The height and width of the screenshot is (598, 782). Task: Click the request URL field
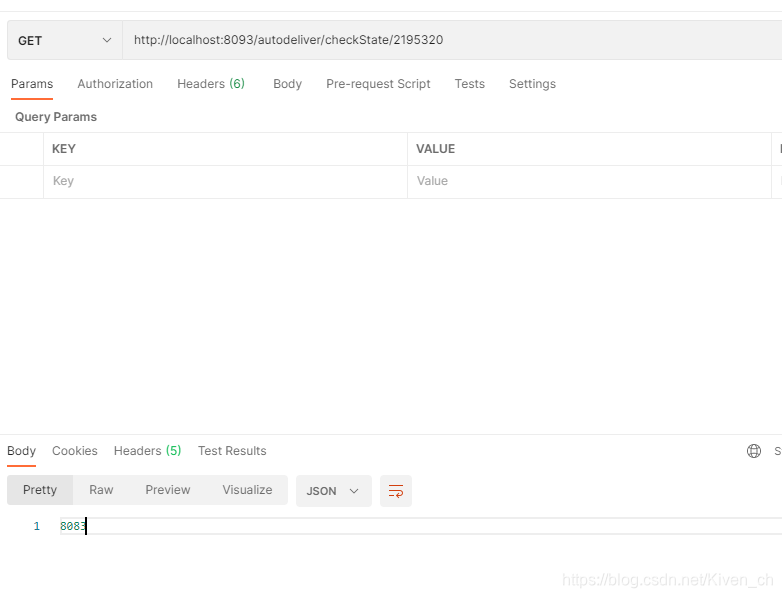point(452,40)
